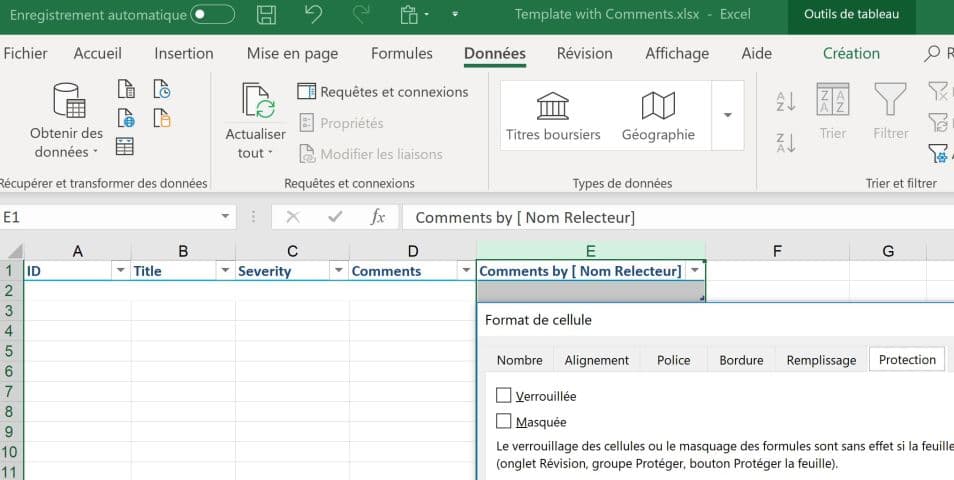954x480 pixels.
Task: Open the Formules ribbon tab
Action: [401, 54]
